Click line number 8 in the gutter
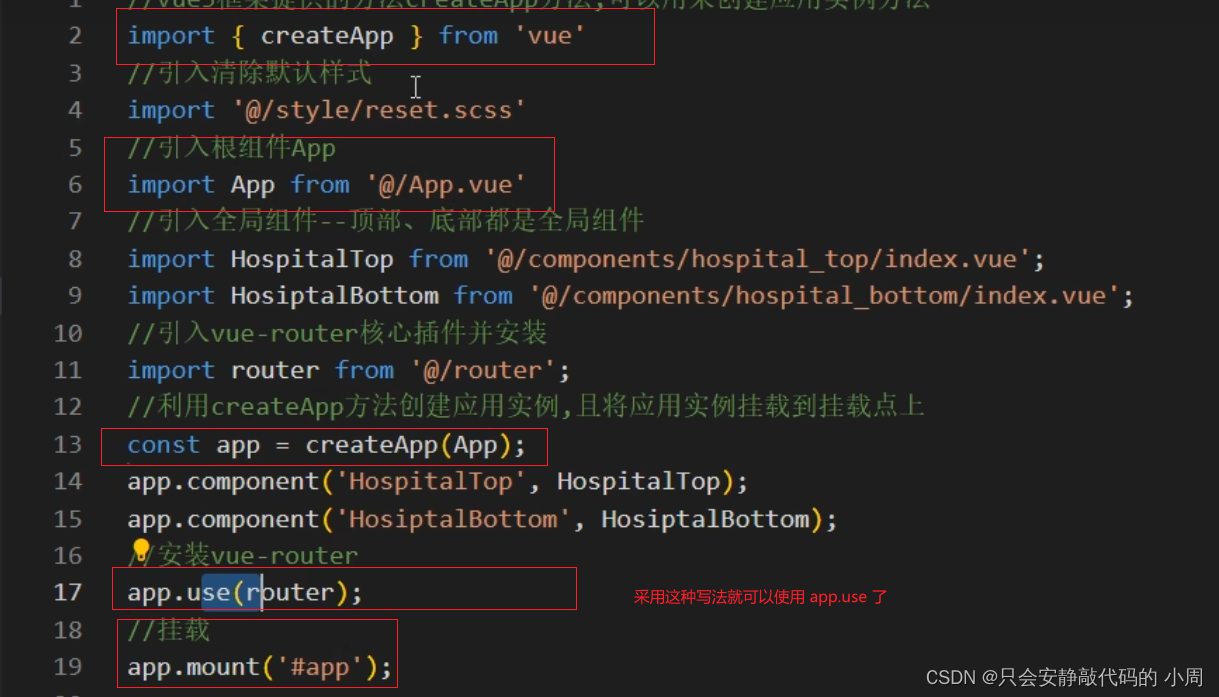Viewport: 1219px width, 697px height. click(75, 260)
